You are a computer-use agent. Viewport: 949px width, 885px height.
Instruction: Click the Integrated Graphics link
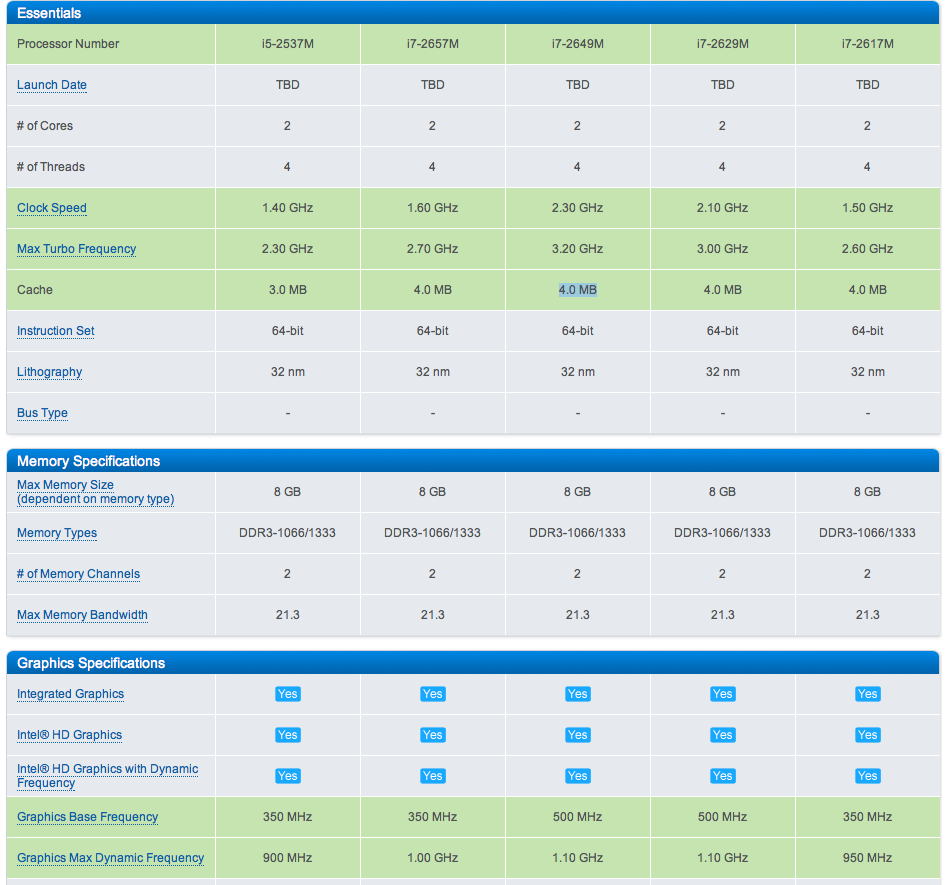[70, 694]
